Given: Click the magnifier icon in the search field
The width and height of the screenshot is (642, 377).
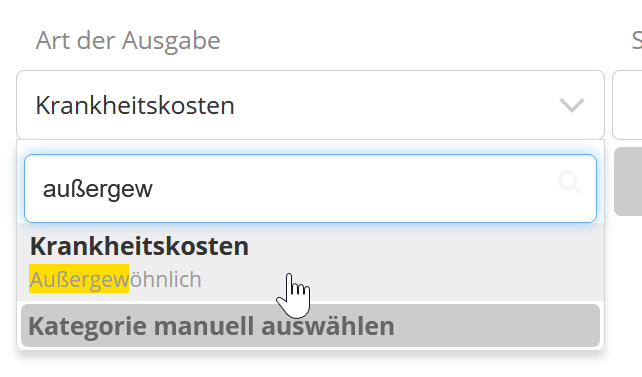Looking at the screenshot, I should click(570, 183).
